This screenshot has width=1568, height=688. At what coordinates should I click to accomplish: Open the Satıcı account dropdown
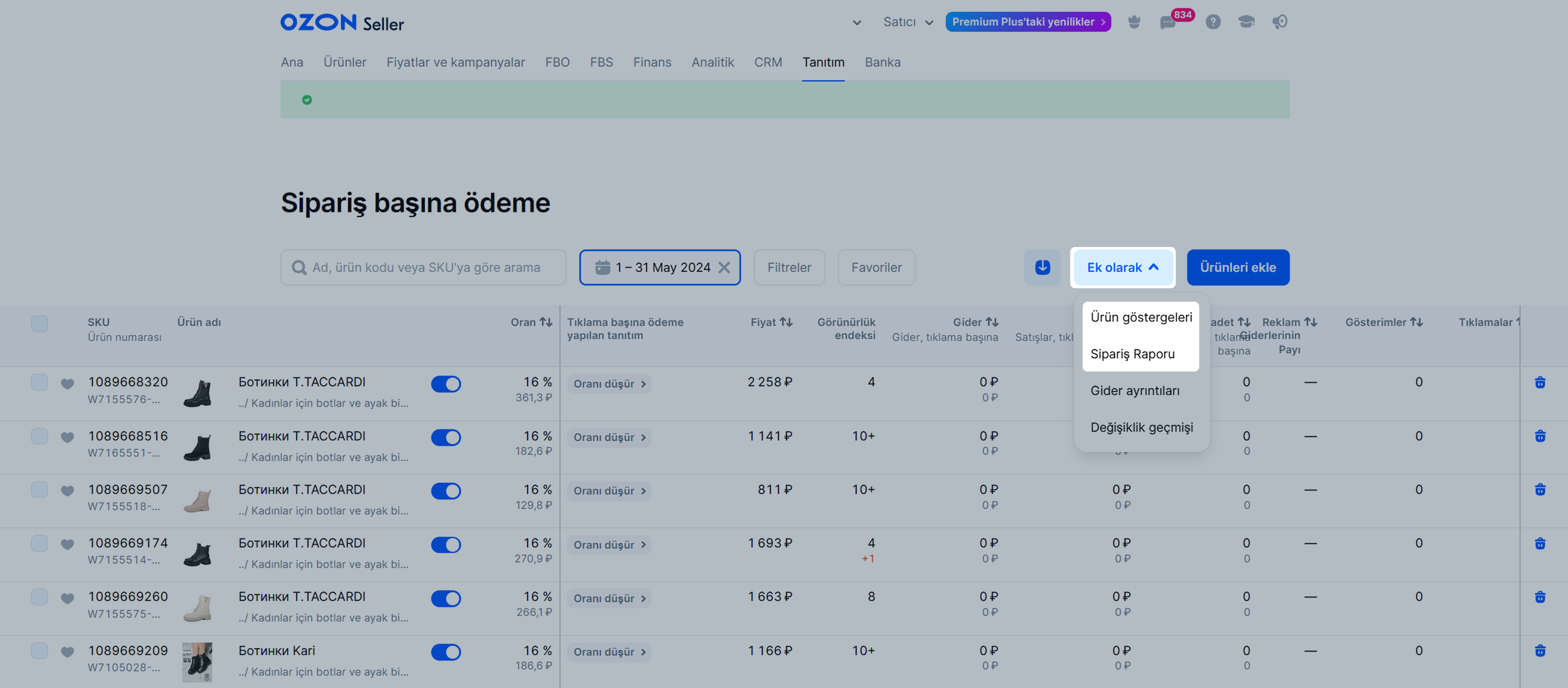click(x=908, y=22)
